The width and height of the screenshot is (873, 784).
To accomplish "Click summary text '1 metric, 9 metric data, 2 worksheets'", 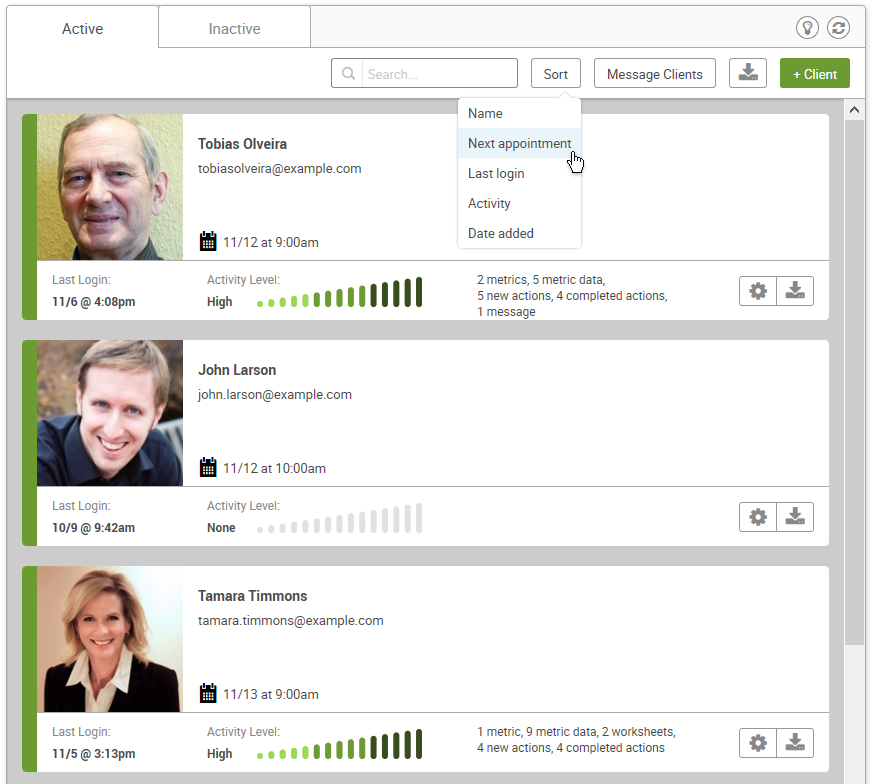I will [x=576, y=732].
